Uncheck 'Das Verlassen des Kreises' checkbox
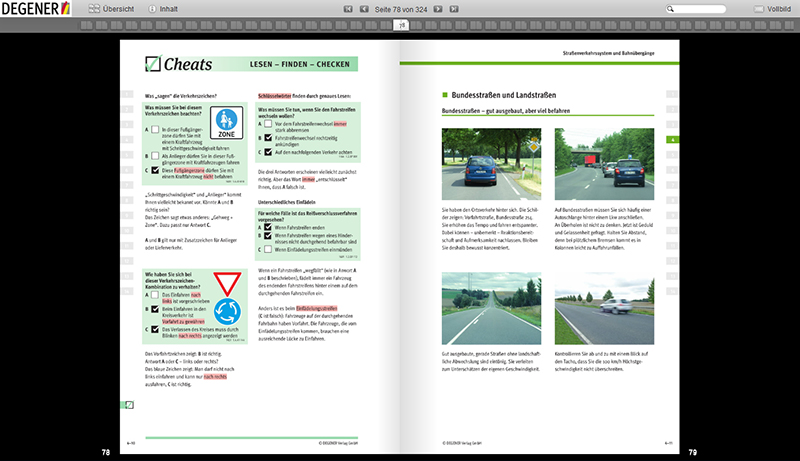Screen dimensions: 800x461 pos(155,329)
